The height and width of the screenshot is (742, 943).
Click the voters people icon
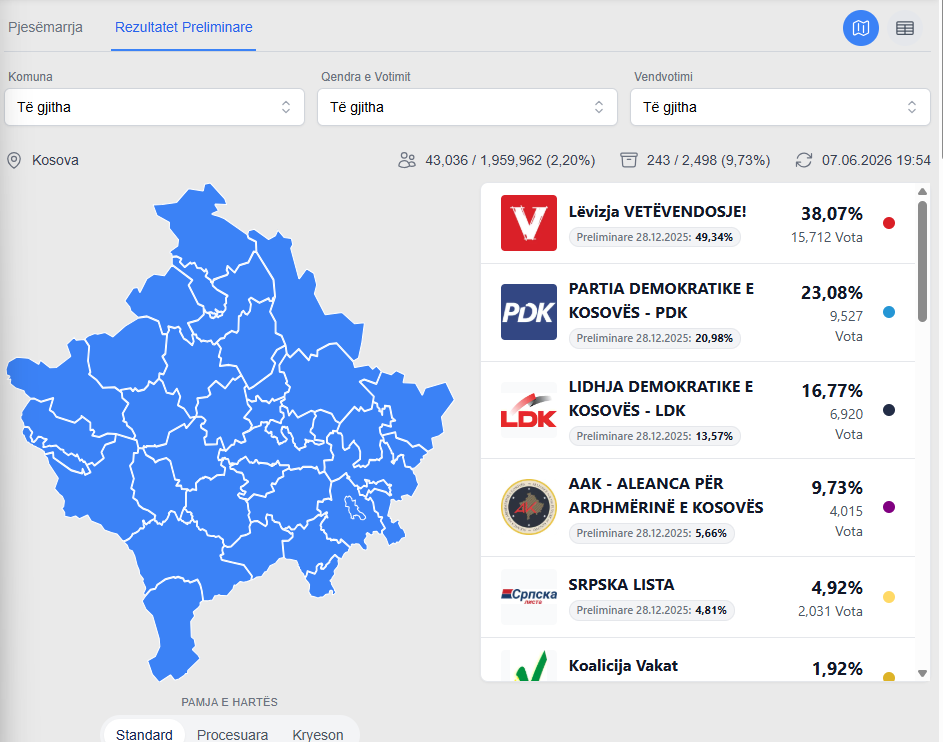click(407, 161)
